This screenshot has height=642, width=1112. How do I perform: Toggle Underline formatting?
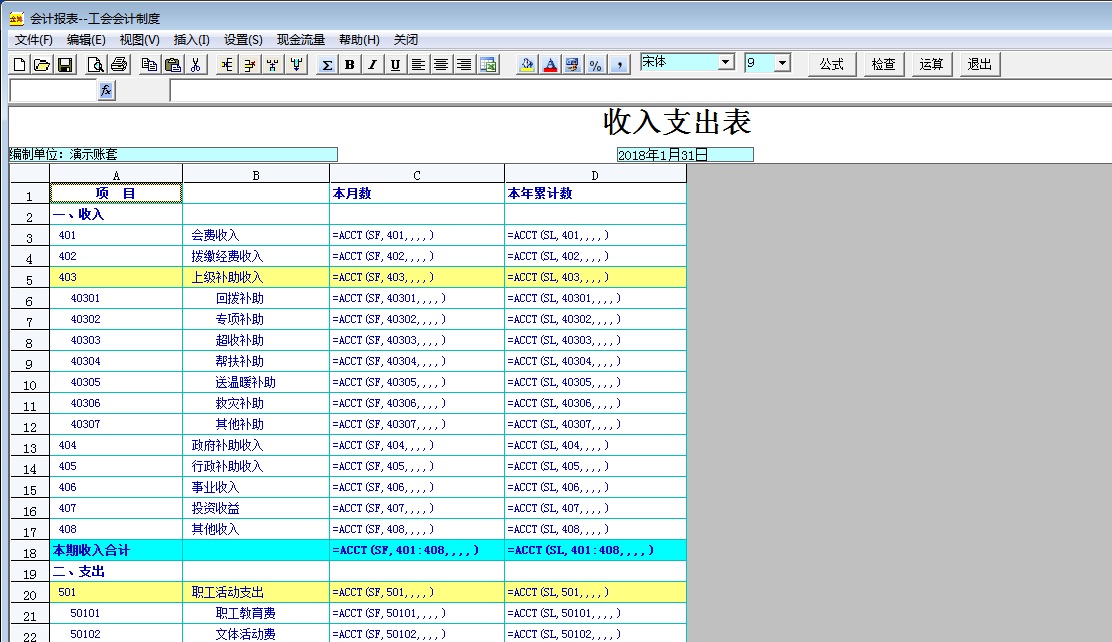(395, 65)
